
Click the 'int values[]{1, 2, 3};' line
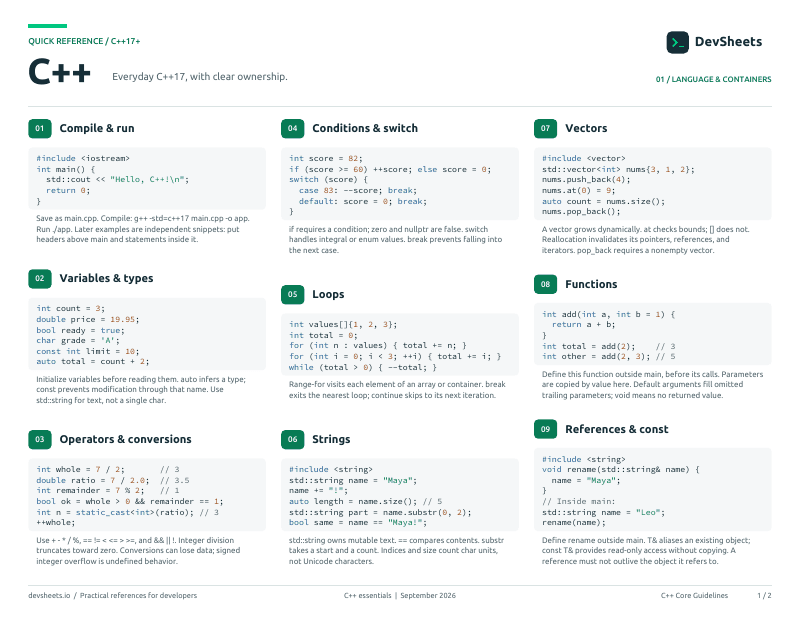pos(343,325)
